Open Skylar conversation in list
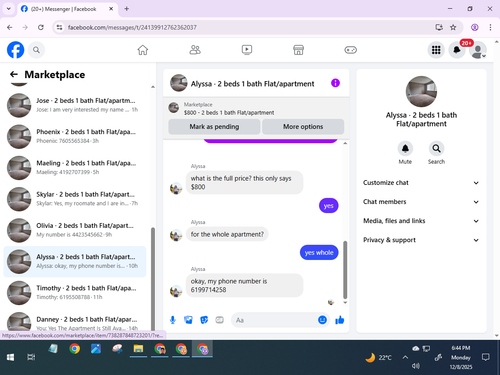The height and width of the screenshot is (375, 500). (75, 199)
